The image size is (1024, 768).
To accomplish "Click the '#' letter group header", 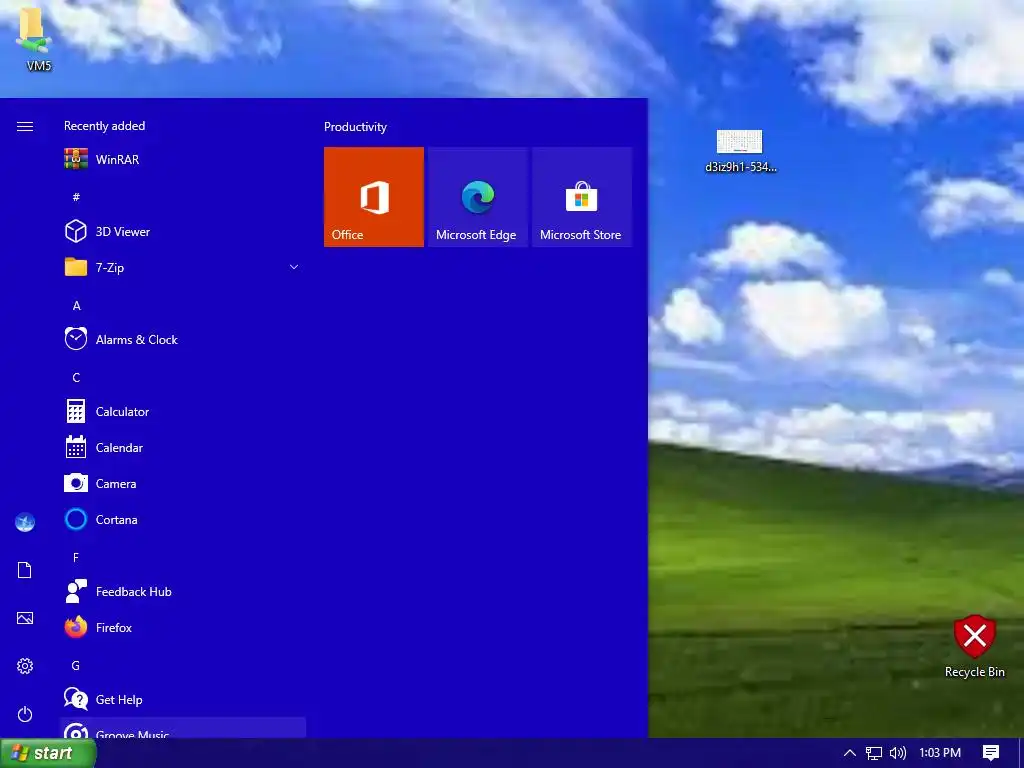I will click(x=76, y=197).
